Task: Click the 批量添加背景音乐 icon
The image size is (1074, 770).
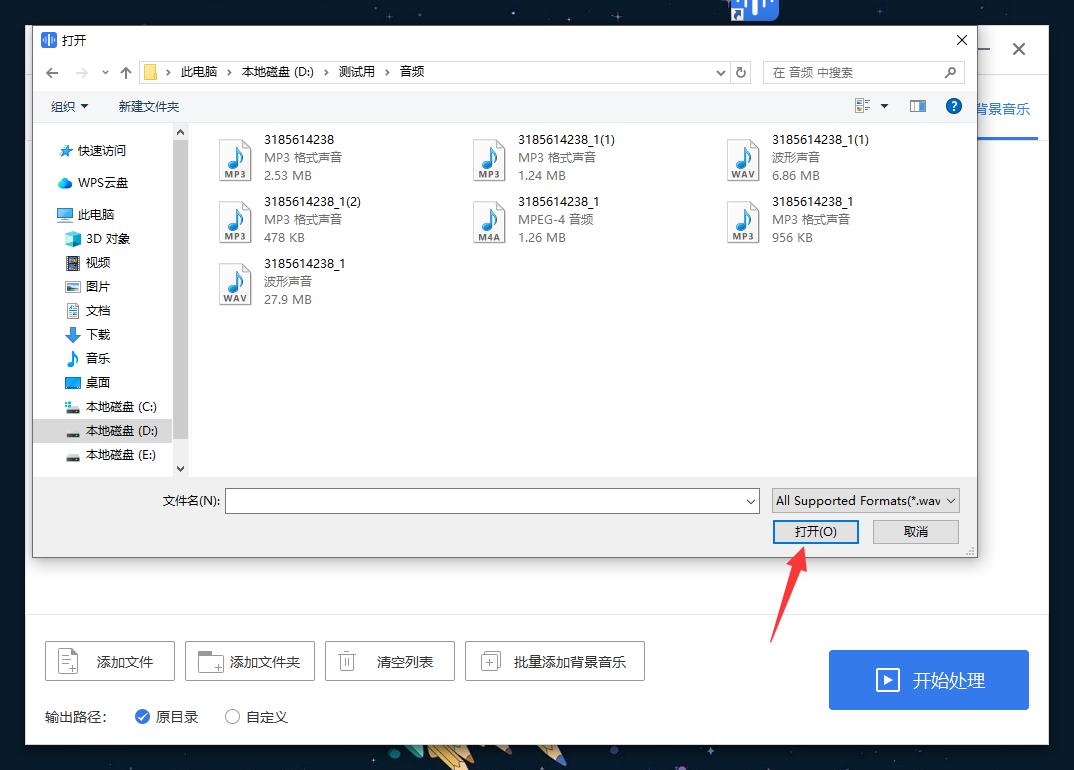Action: pyautogui.click(x=490, y=660)
